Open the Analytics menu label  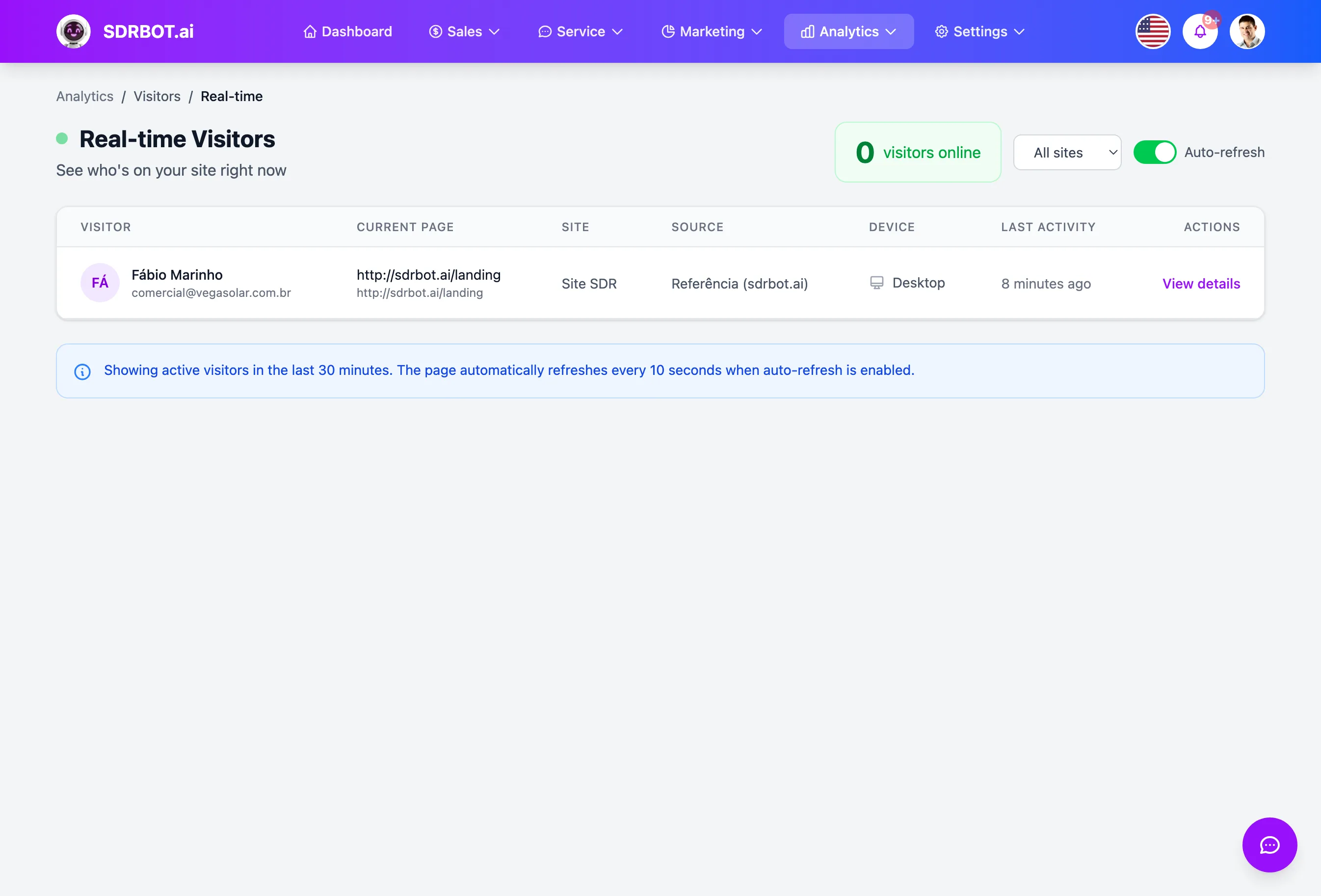point(849,32)
